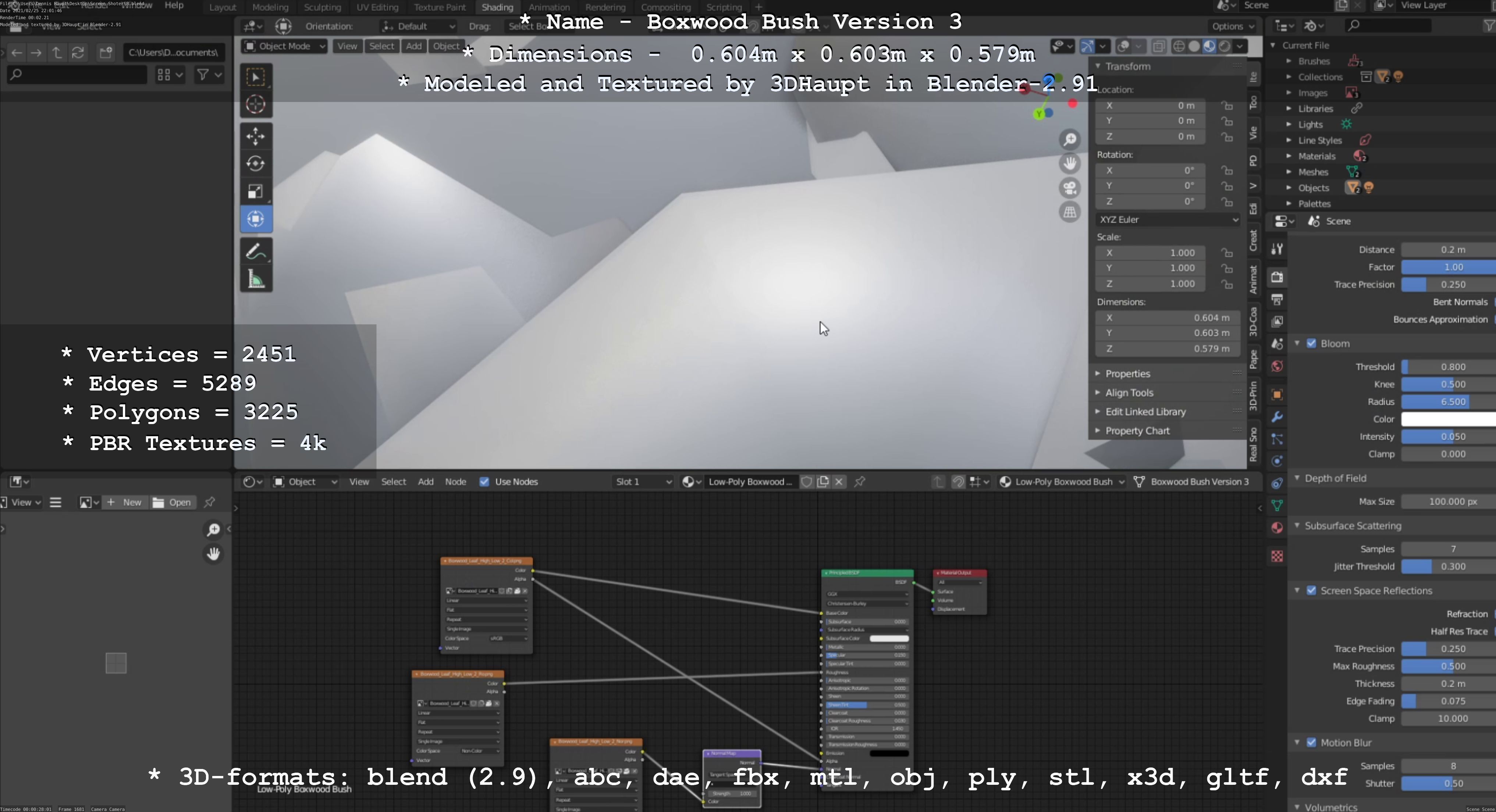Toggle camera view icon in viewport
Screen dimensions: 1496x812
(x=1070, y=188)
